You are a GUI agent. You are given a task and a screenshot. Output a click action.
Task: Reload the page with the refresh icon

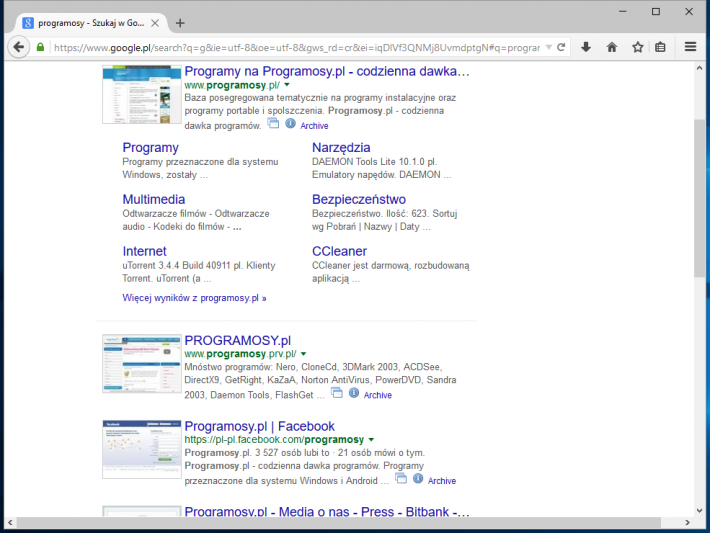(x=561, y=47)
